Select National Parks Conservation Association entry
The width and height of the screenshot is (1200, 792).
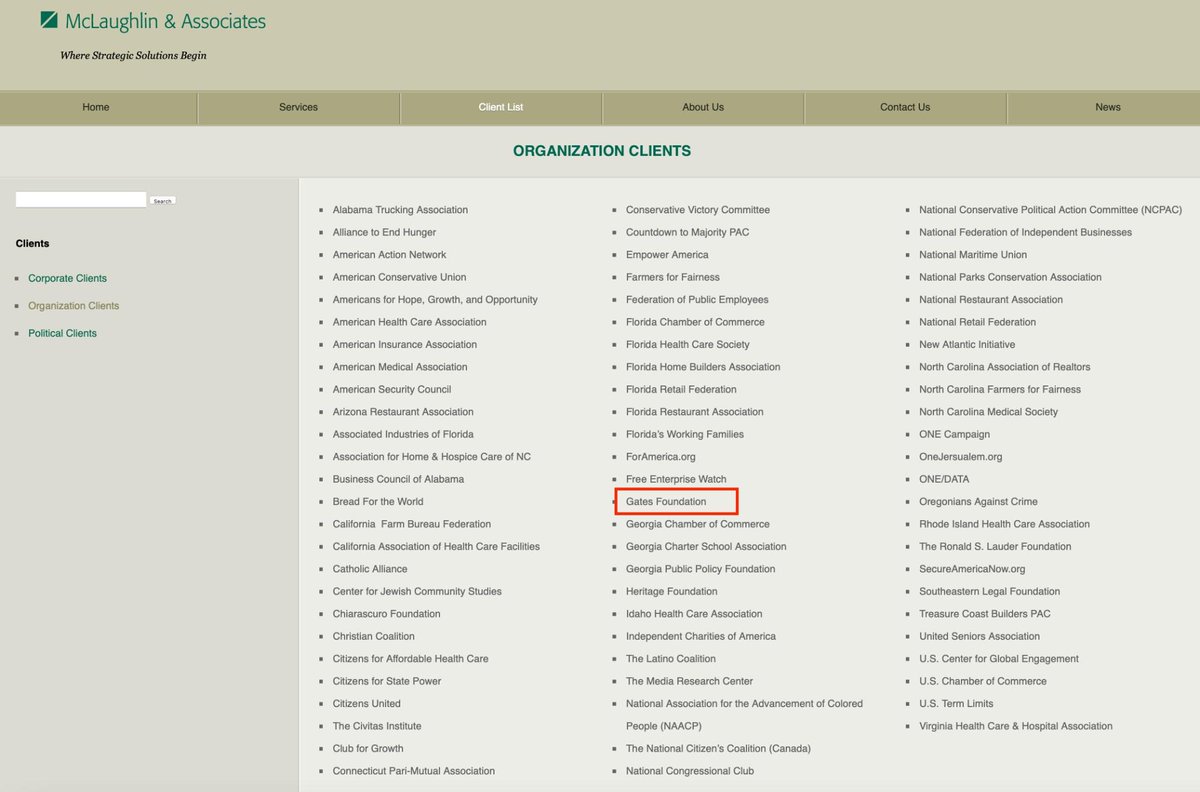tap(1010, 277)
